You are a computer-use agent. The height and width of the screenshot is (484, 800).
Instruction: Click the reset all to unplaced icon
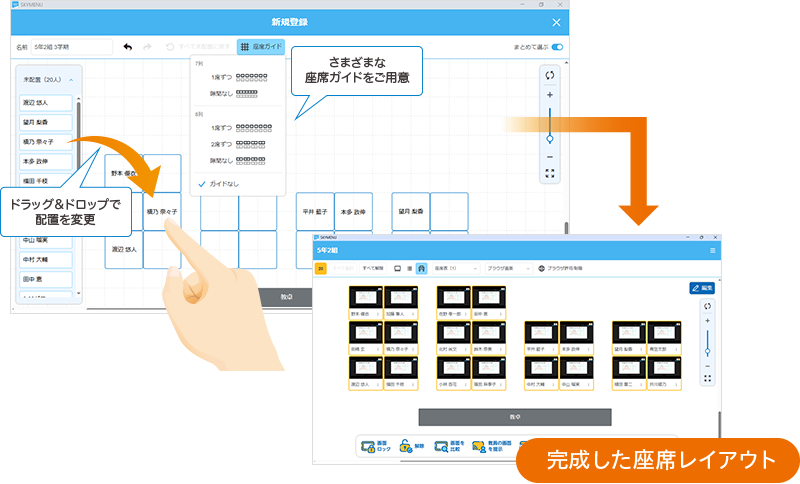(170, 47)
